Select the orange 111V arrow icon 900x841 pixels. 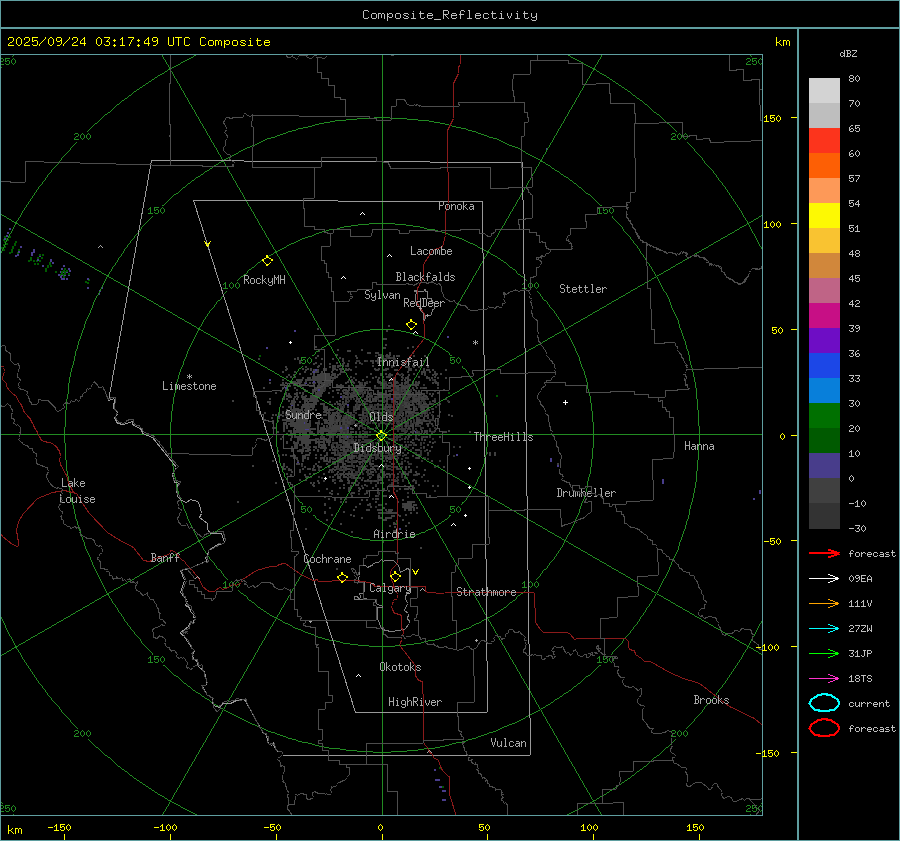click(824, 603)
